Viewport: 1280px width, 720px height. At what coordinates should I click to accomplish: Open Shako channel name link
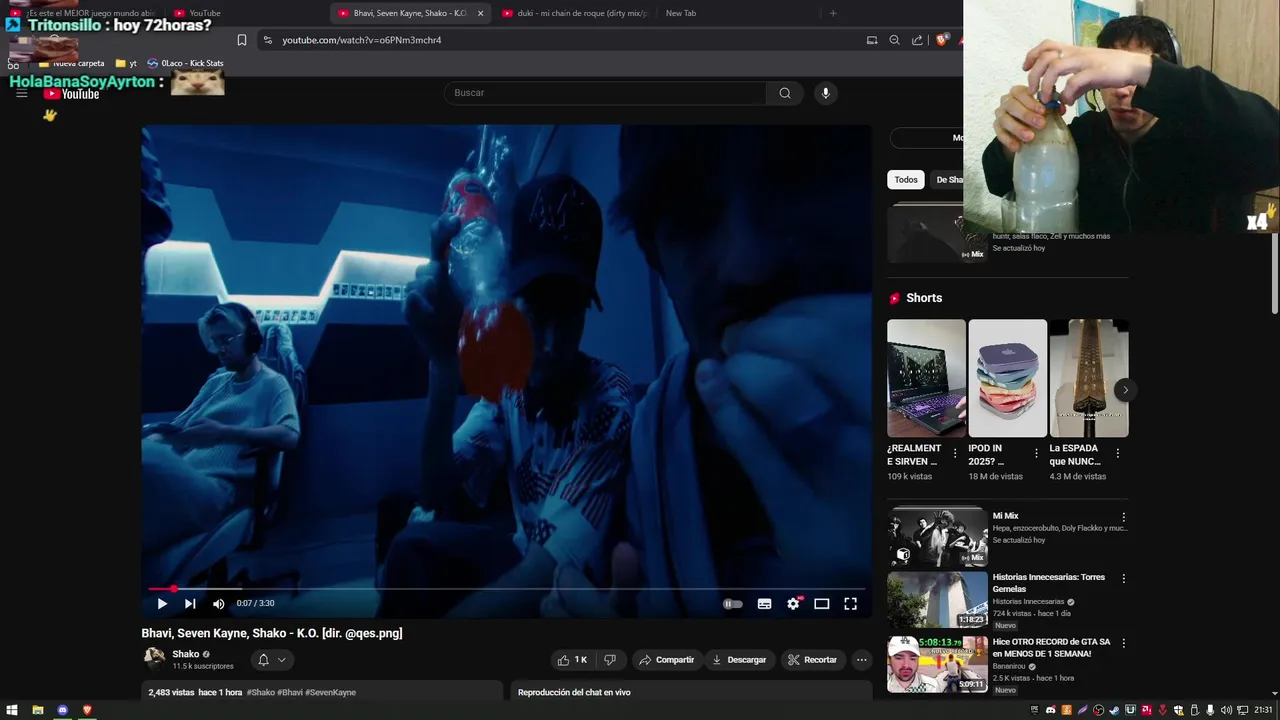[x=185, y=654]
